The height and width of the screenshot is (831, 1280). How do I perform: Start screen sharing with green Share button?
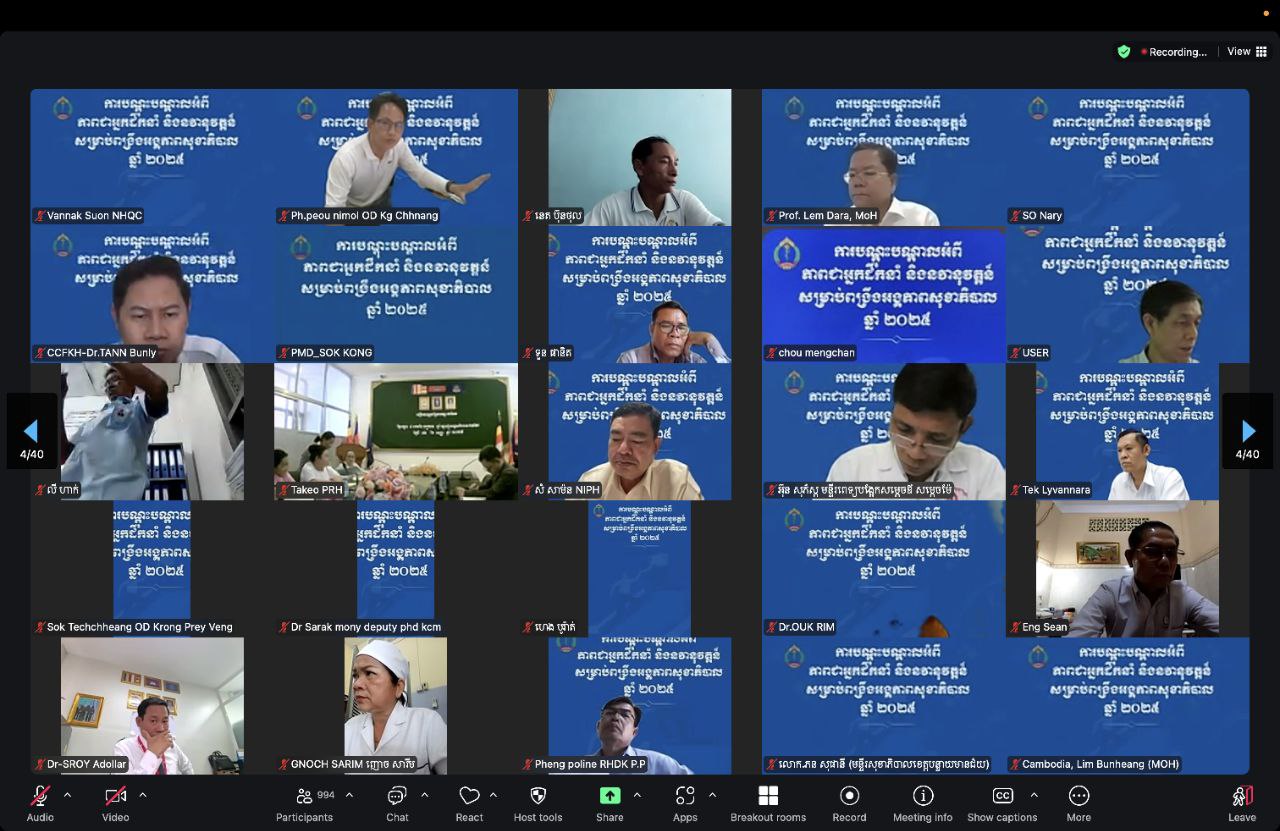[x=610, y=803]
